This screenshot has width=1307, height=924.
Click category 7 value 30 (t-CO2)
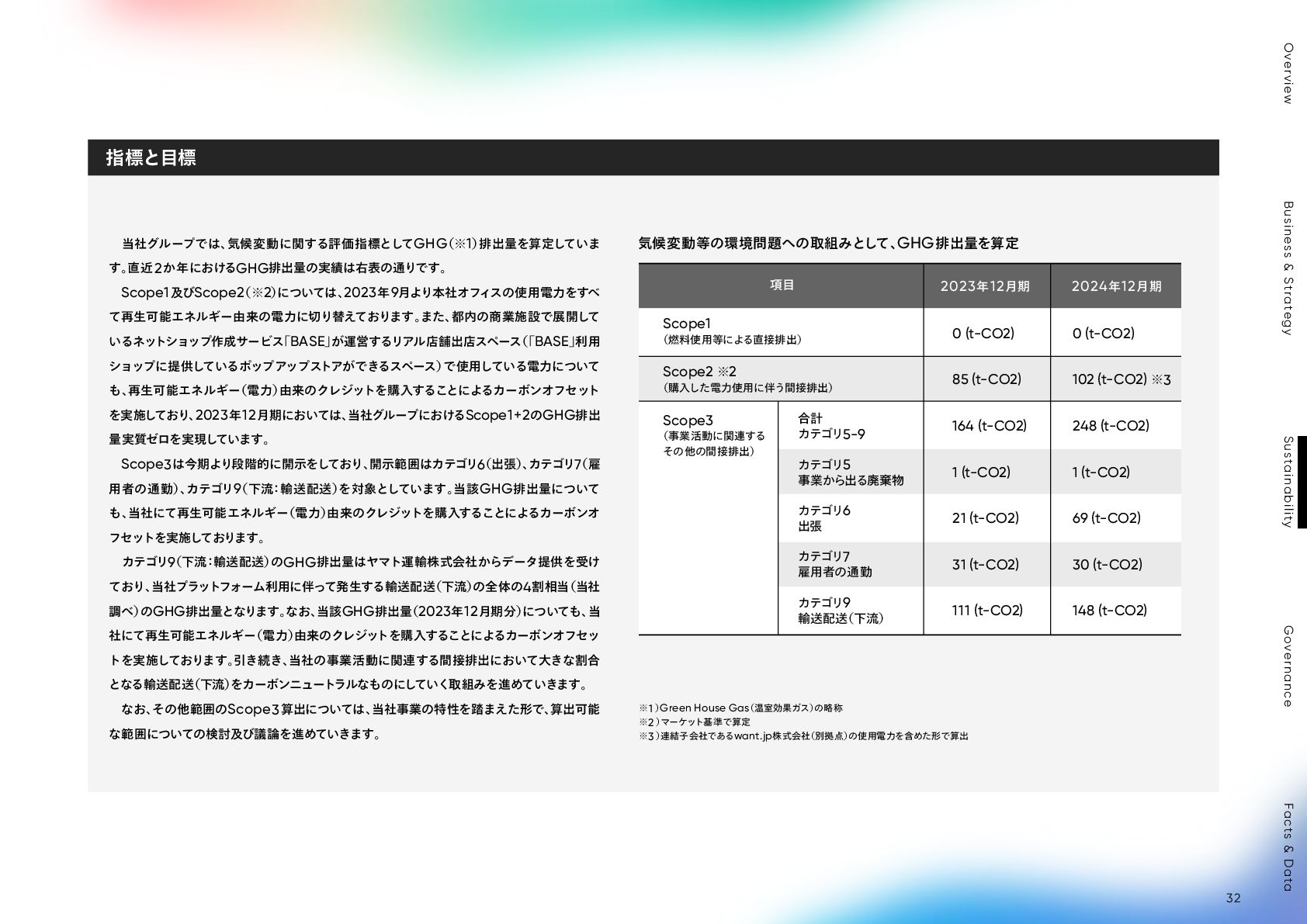coord(1107,565)
